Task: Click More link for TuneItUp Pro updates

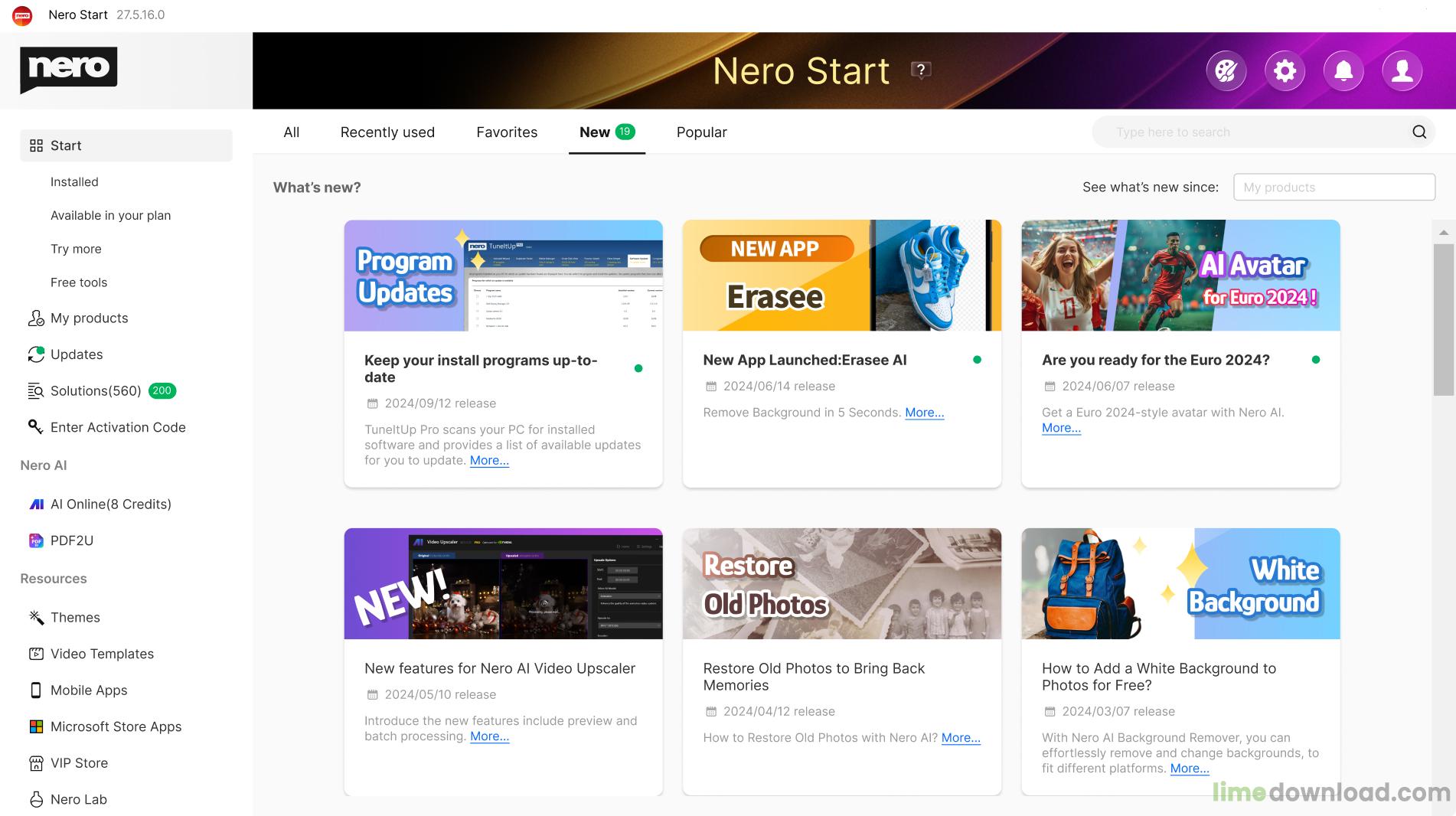Action: click(489, 461)
